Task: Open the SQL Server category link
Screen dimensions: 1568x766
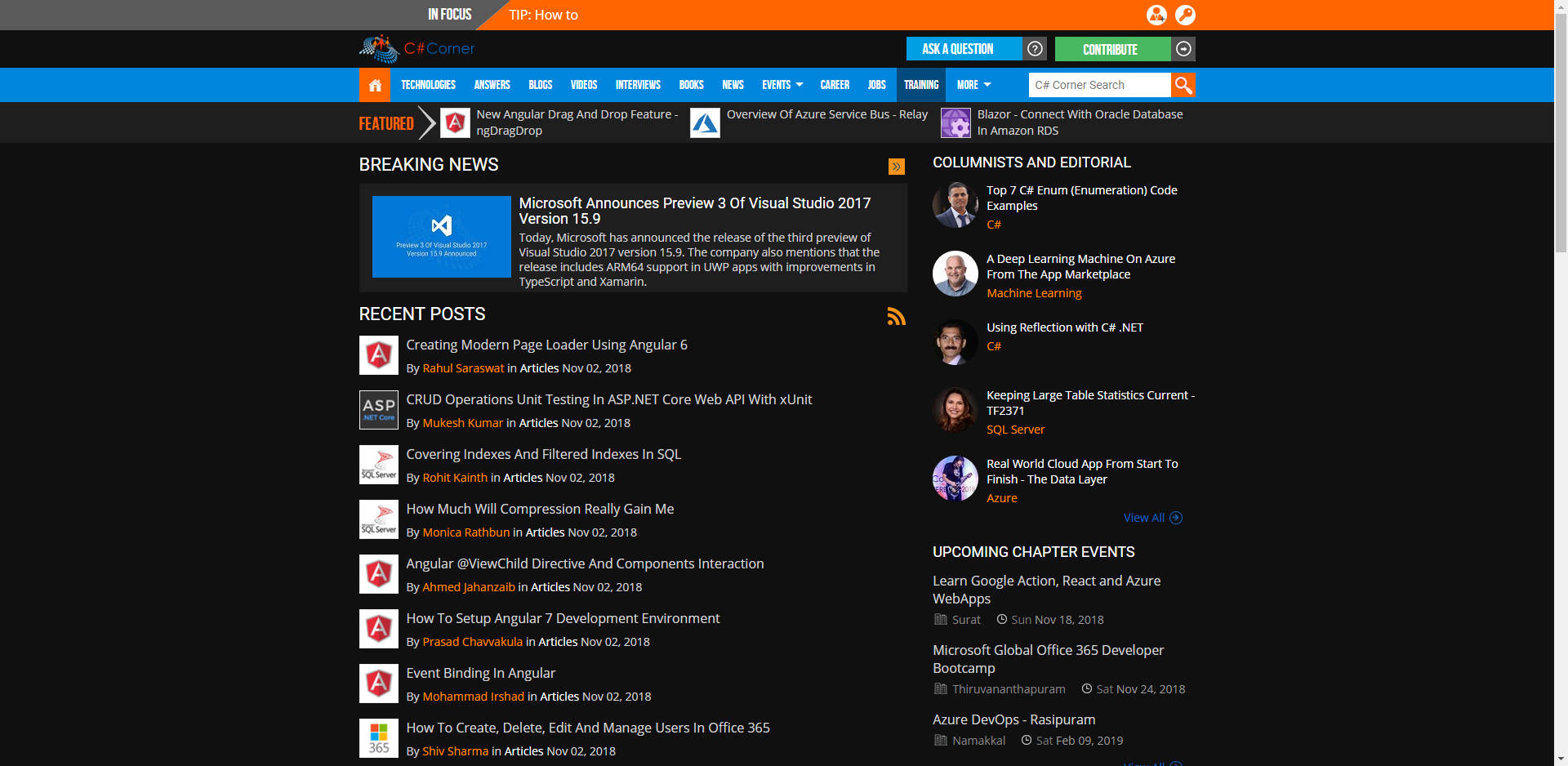Action: coord(1015,430)
